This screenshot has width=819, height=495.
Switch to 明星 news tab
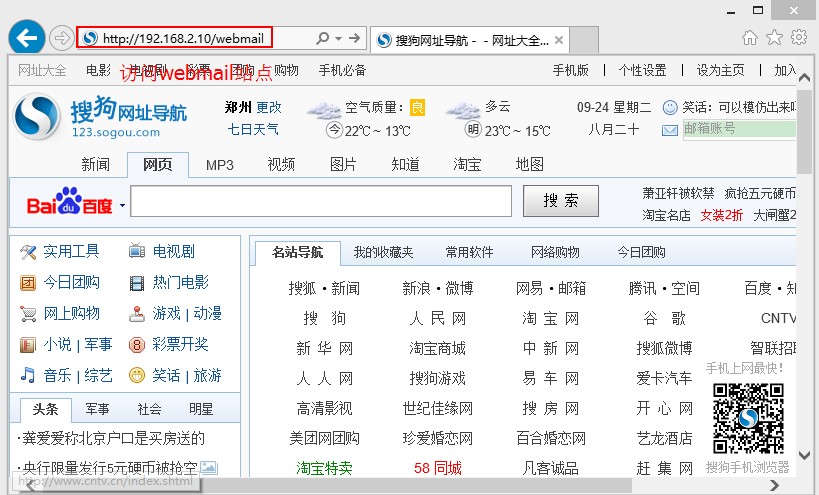(x=201, y=409)
